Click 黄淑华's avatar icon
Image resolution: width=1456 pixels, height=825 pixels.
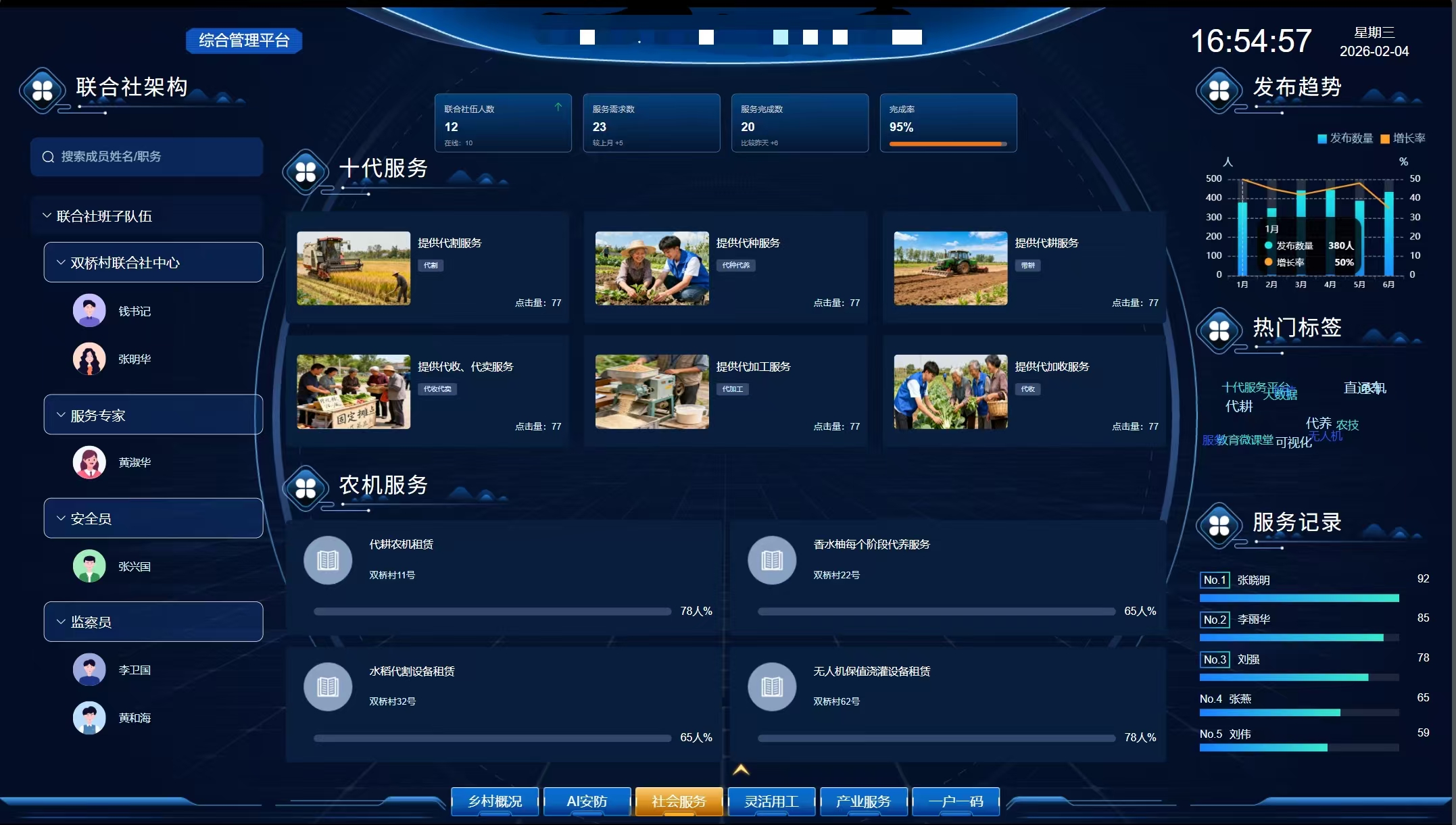point(89,462)
